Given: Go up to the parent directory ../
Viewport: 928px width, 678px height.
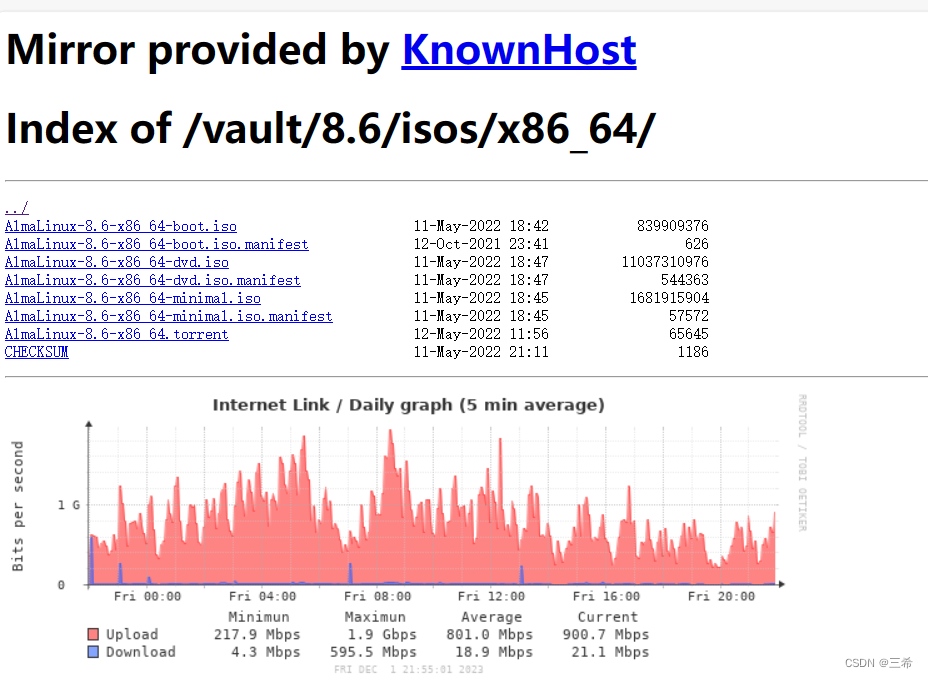Looking at the screenshot, I should 17,208.
